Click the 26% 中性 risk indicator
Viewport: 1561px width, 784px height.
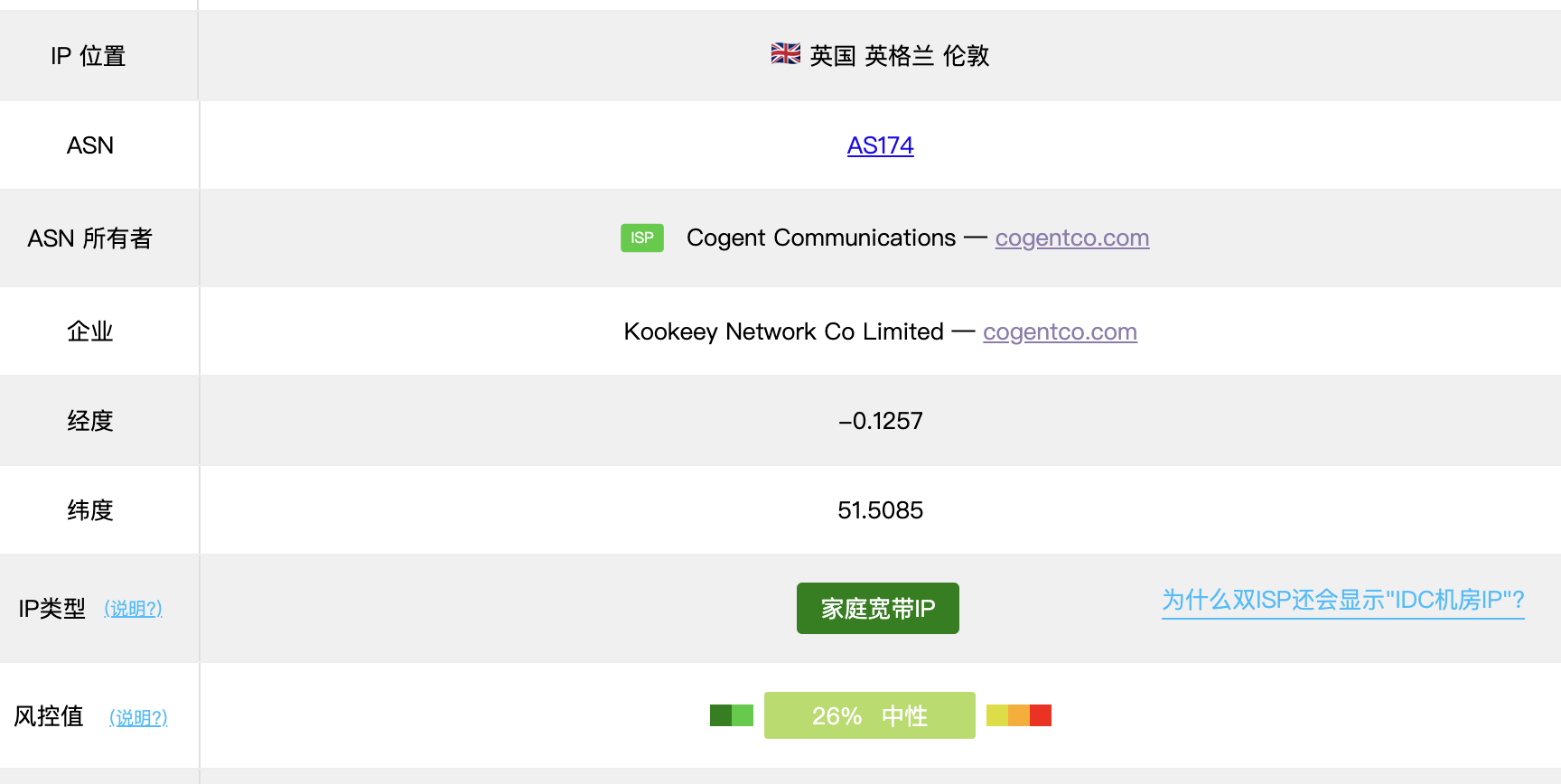click(870, 715)
